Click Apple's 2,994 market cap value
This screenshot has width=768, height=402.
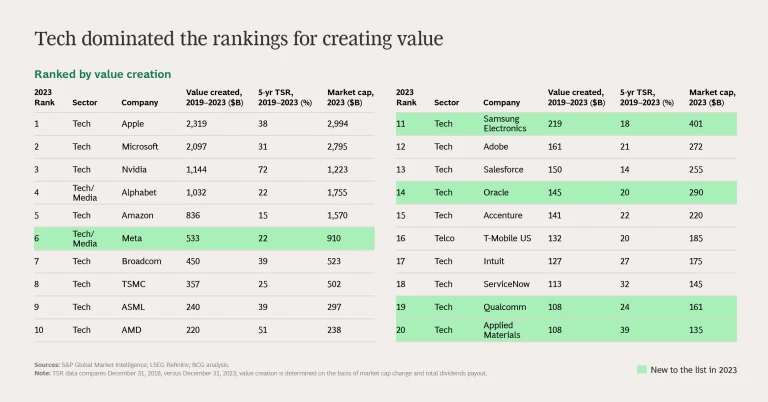341,124
